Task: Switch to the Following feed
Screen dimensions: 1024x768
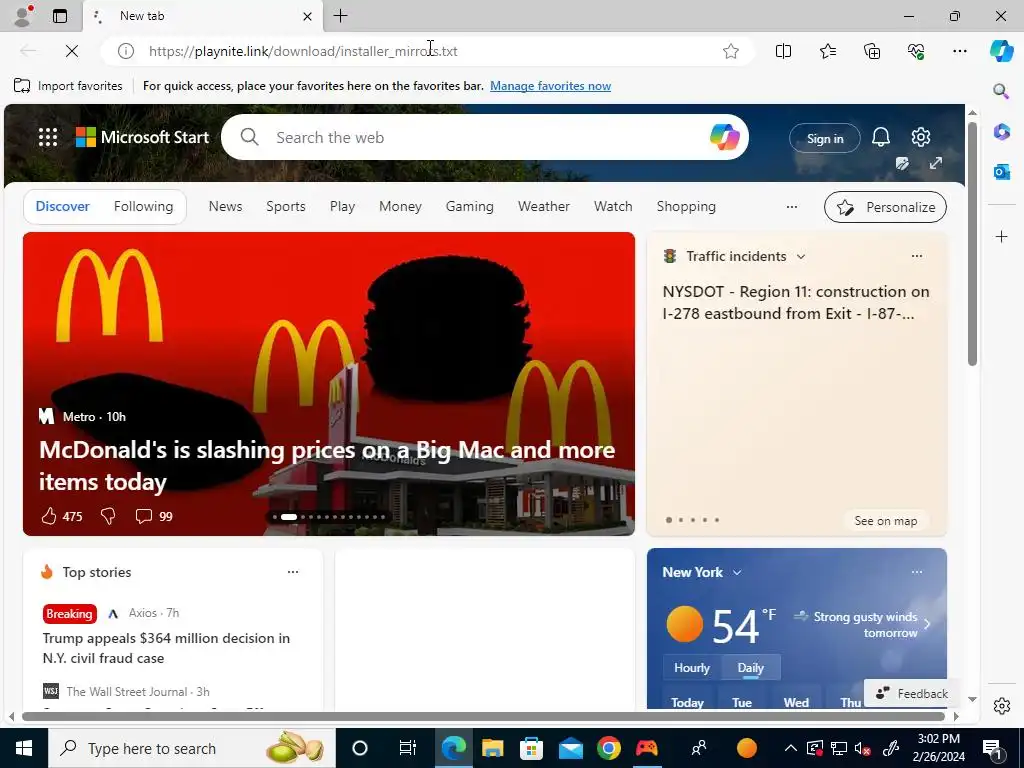Action: point(144,206)
